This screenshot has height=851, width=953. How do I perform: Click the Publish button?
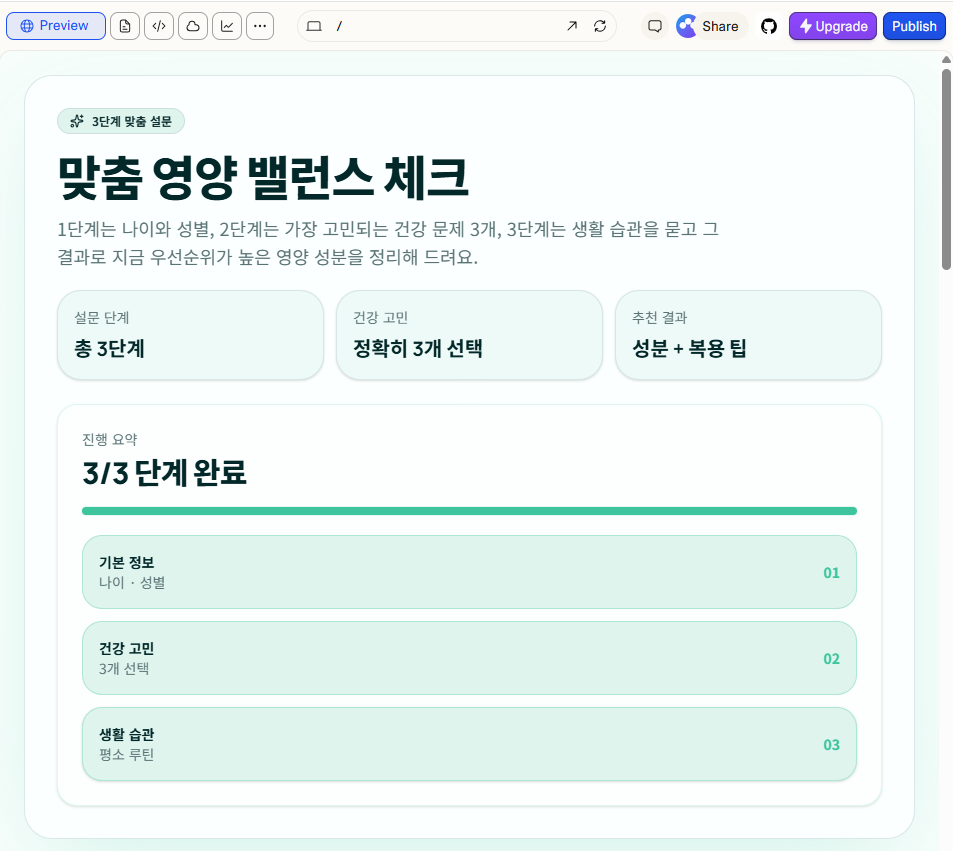[x=913, y=26]
